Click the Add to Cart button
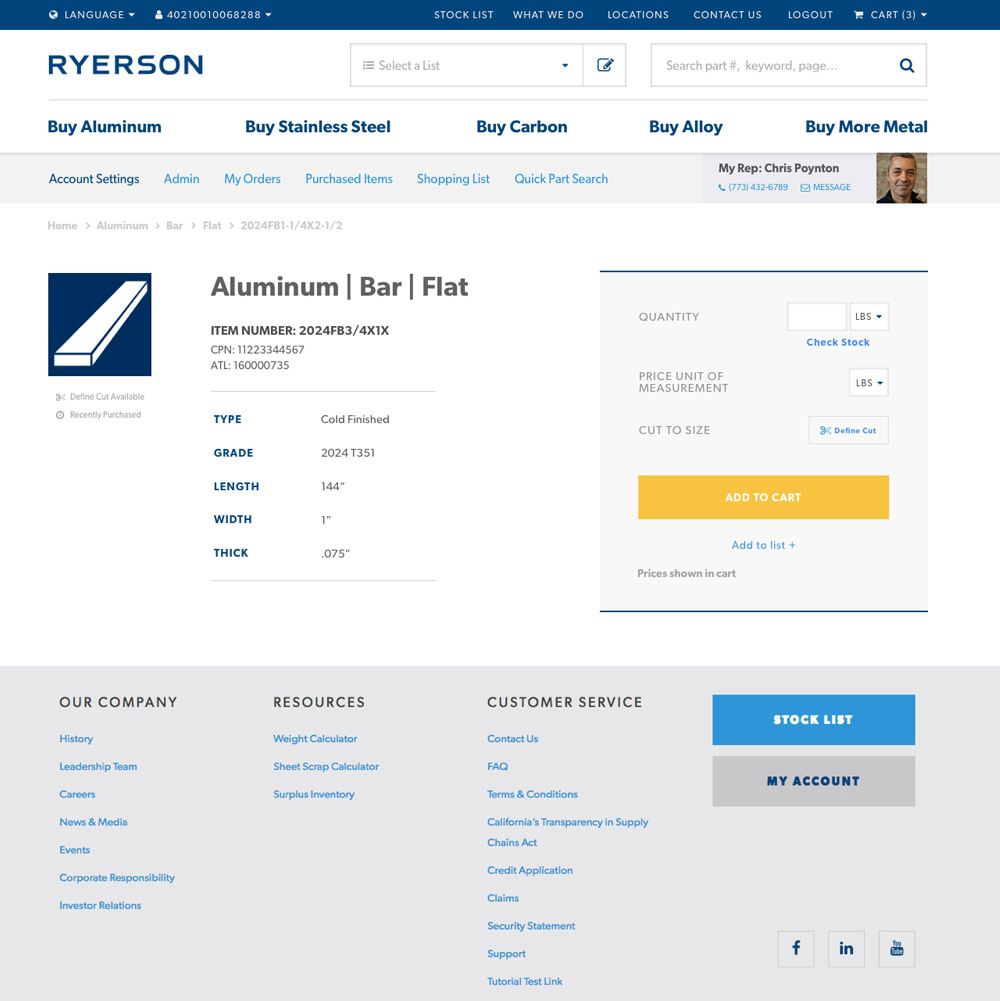This screenshot has height=1001, width=1000. (763, 497)
